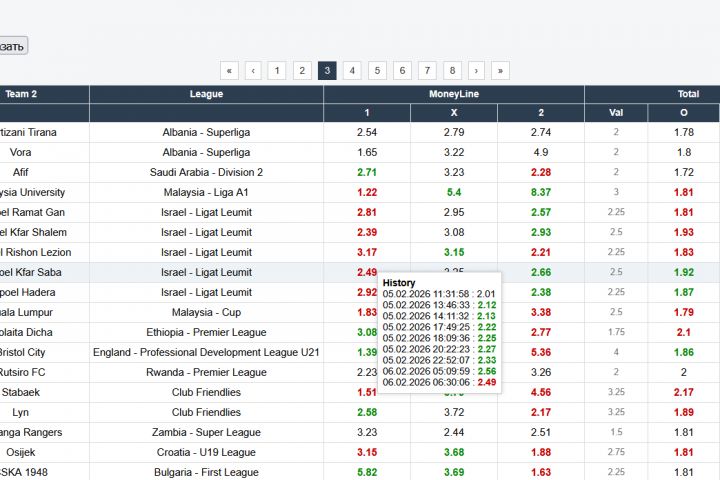Switch to page 2 in pagination
The image size is (720, 480).
click(x=302, y=70)
